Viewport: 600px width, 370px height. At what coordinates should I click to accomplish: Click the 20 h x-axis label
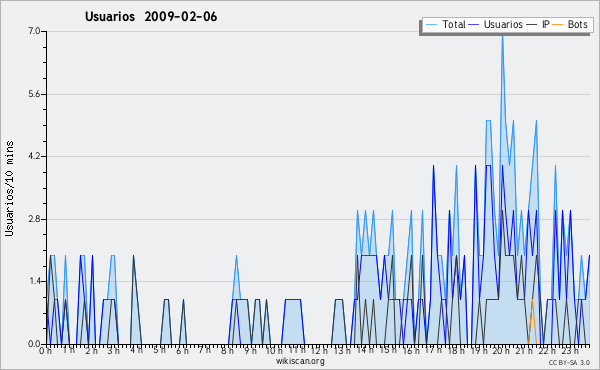pos(501,351)
